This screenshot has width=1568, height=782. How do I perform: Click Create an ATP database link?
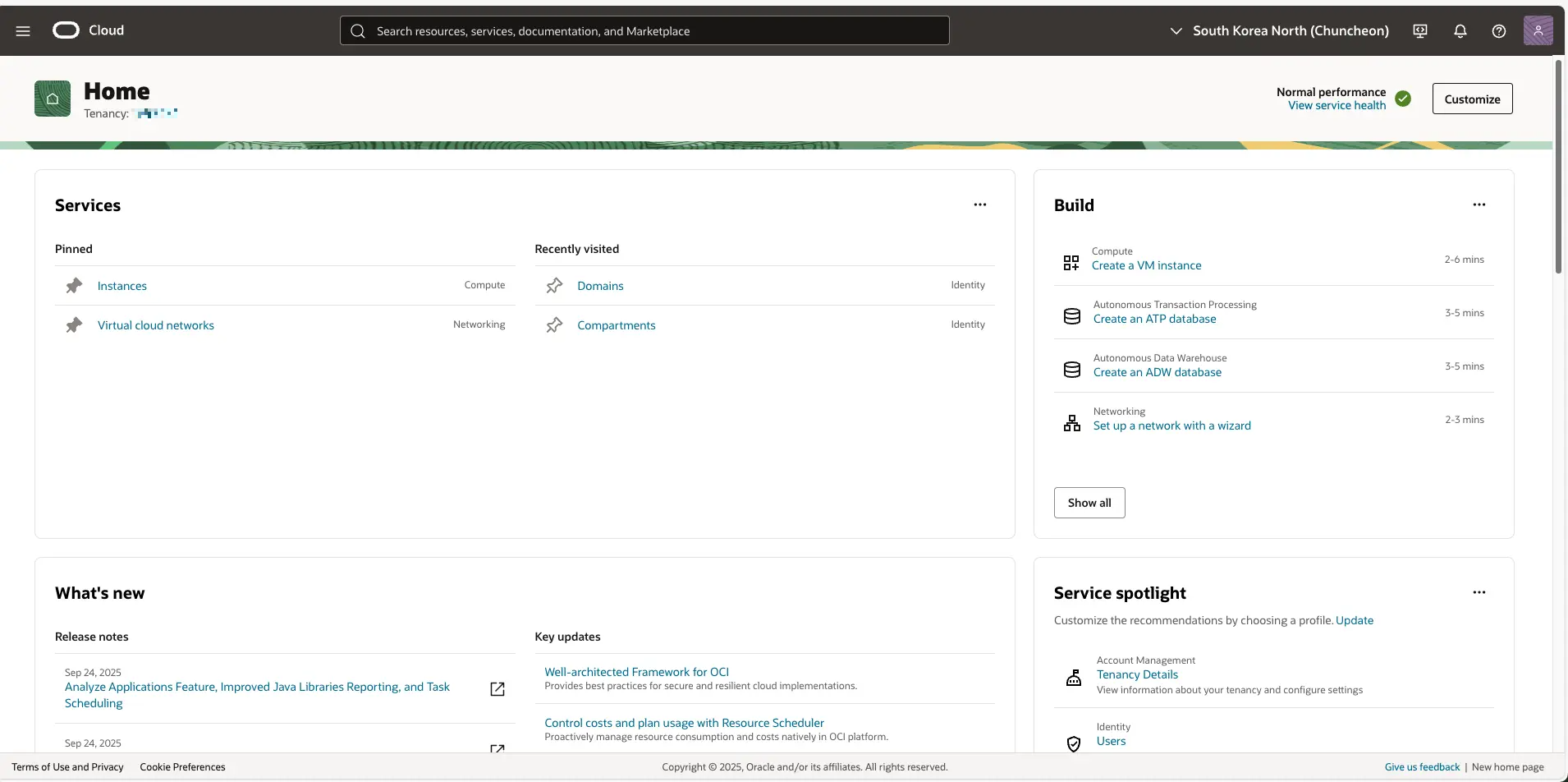tap(1154, 319)
